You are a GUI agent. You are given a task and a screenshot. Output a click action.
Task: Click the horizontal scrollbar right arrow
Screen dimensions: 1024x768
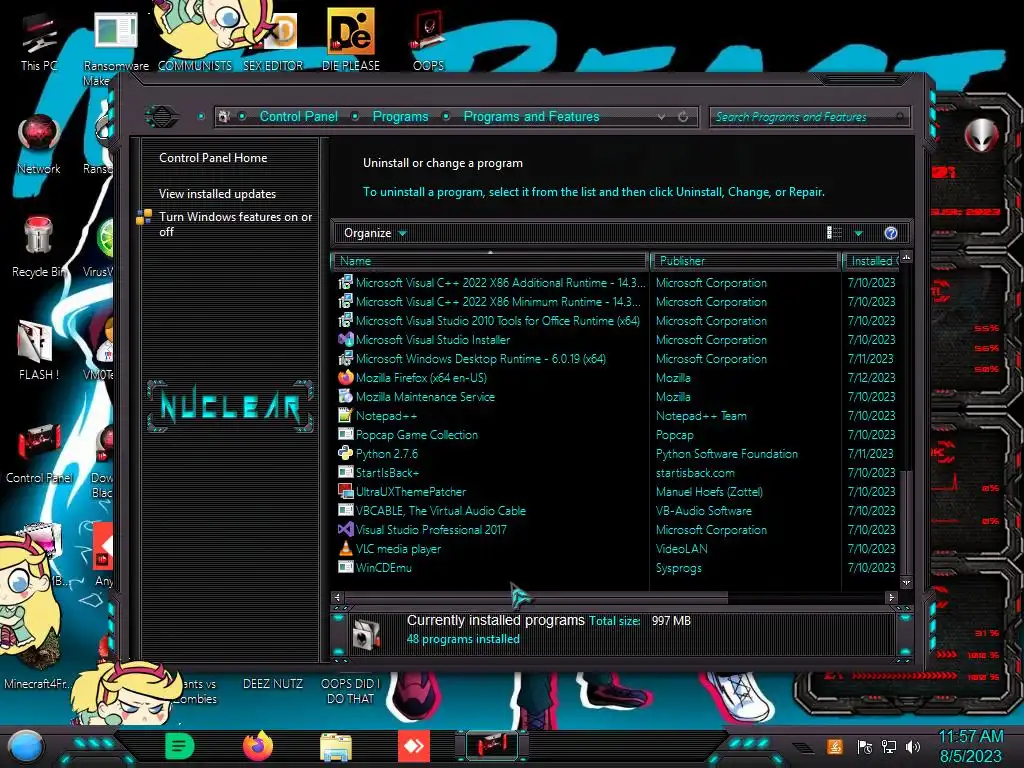click(891, 598)
